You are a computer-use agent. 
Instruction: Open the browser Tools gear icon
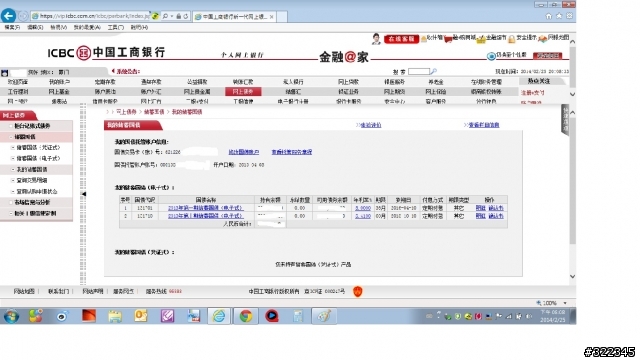[569, 16]
